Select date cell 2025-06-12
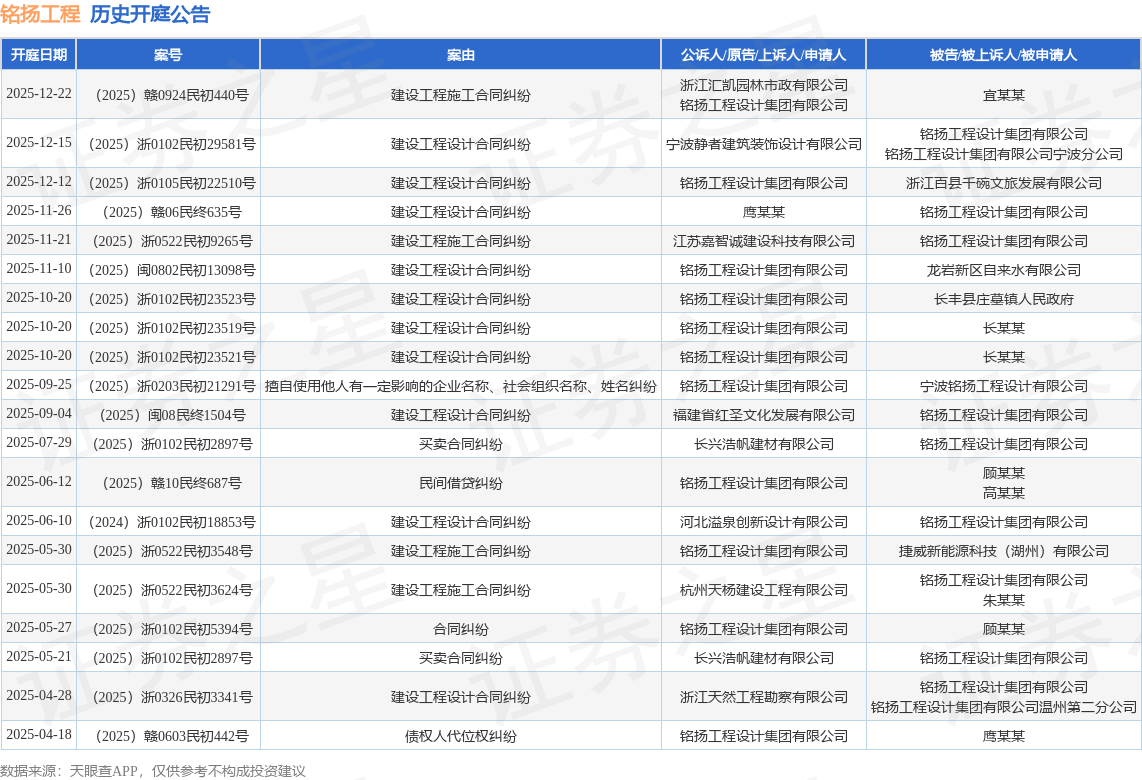 pyautogui.click(x=39, y=481)
